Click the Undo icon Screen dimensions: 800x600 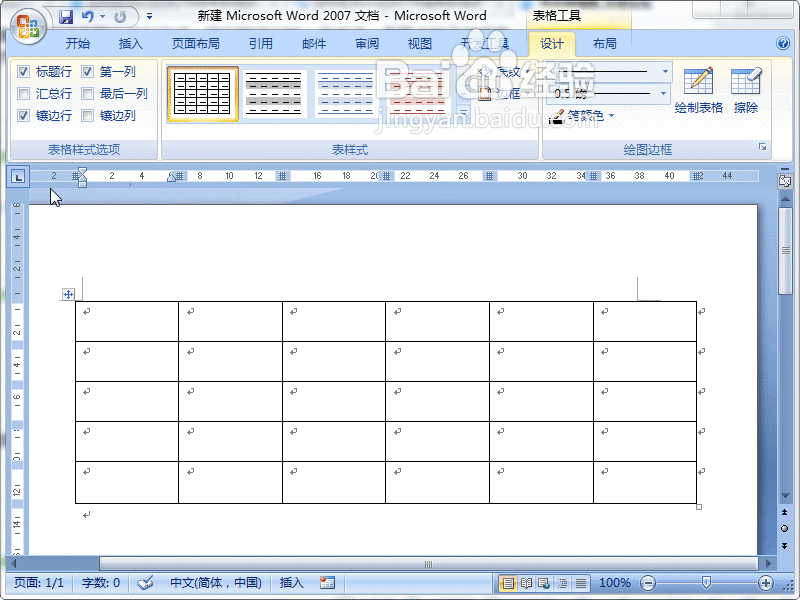click(88, 15)
